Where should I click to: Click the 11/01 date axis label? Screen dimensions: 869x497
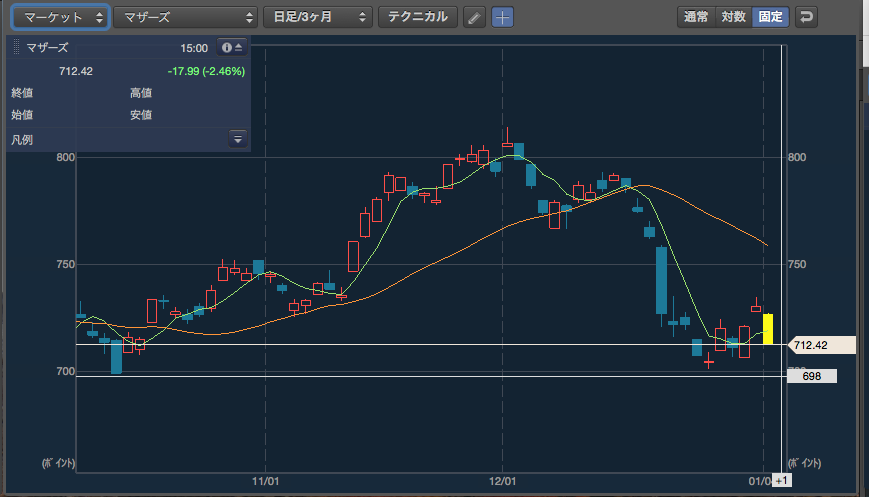coord(265,481)
